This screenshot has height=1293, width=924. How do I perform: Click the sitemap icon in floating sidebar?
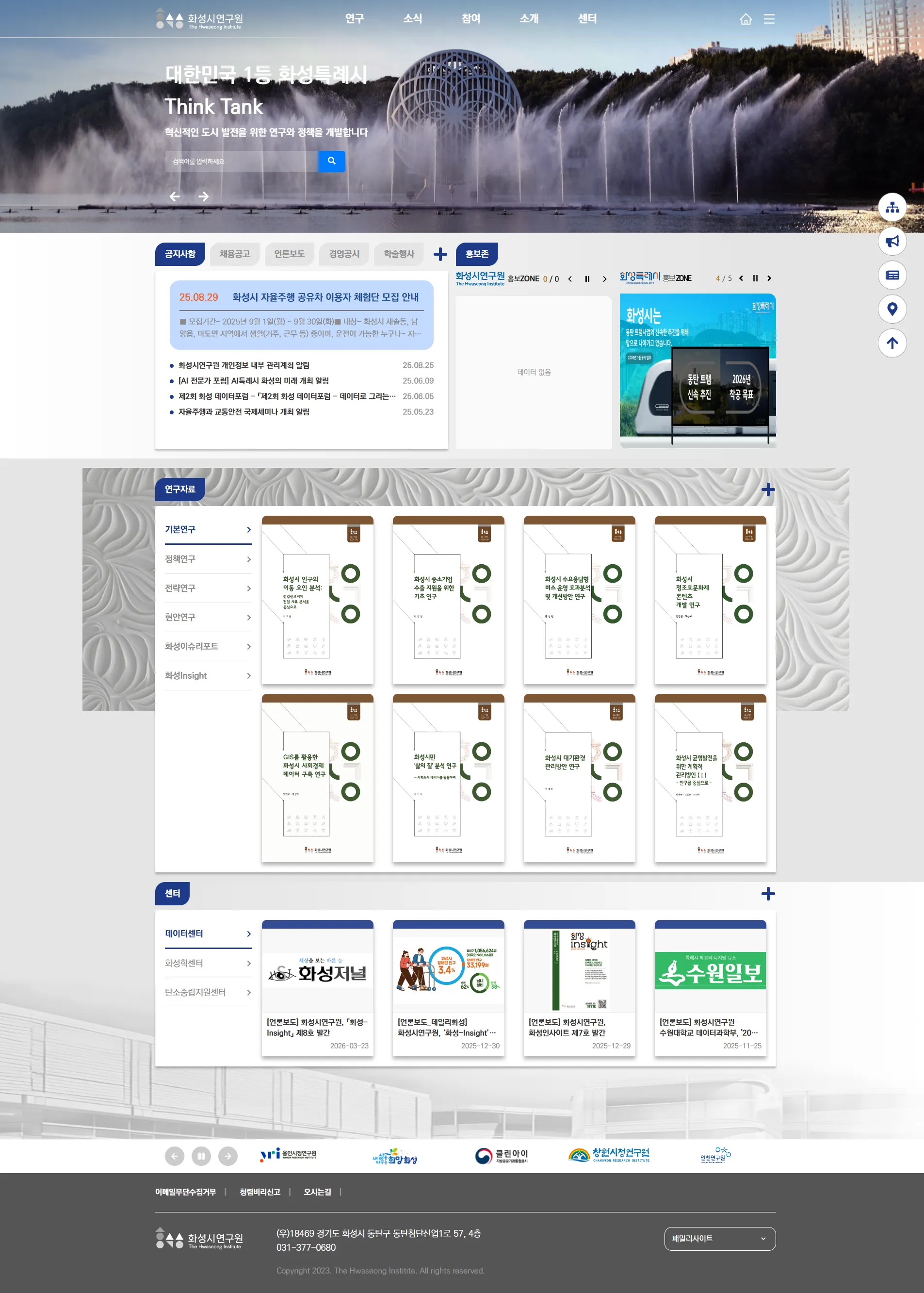[x=892, y=207]
